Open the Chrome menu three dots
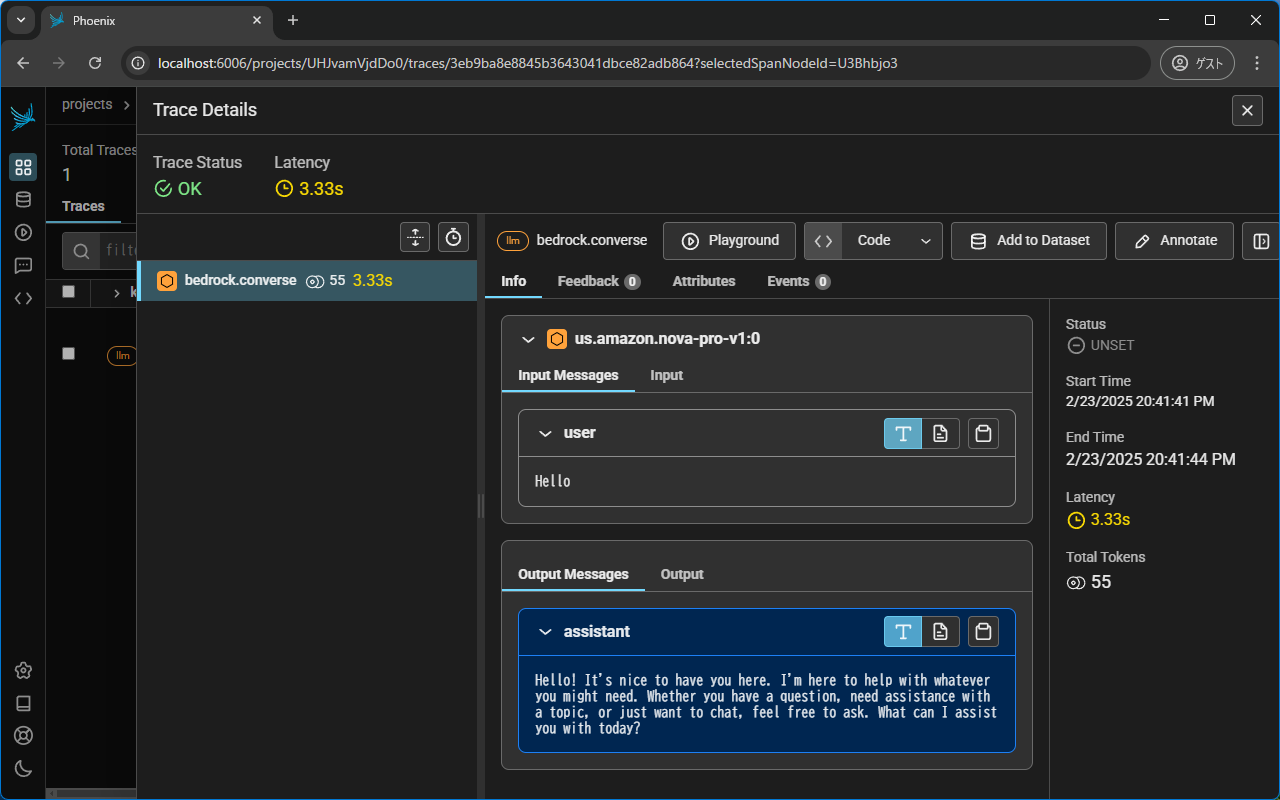The width and height of the screenshot is (1280, 800). pyautogui.click(x=1257, y=63)
